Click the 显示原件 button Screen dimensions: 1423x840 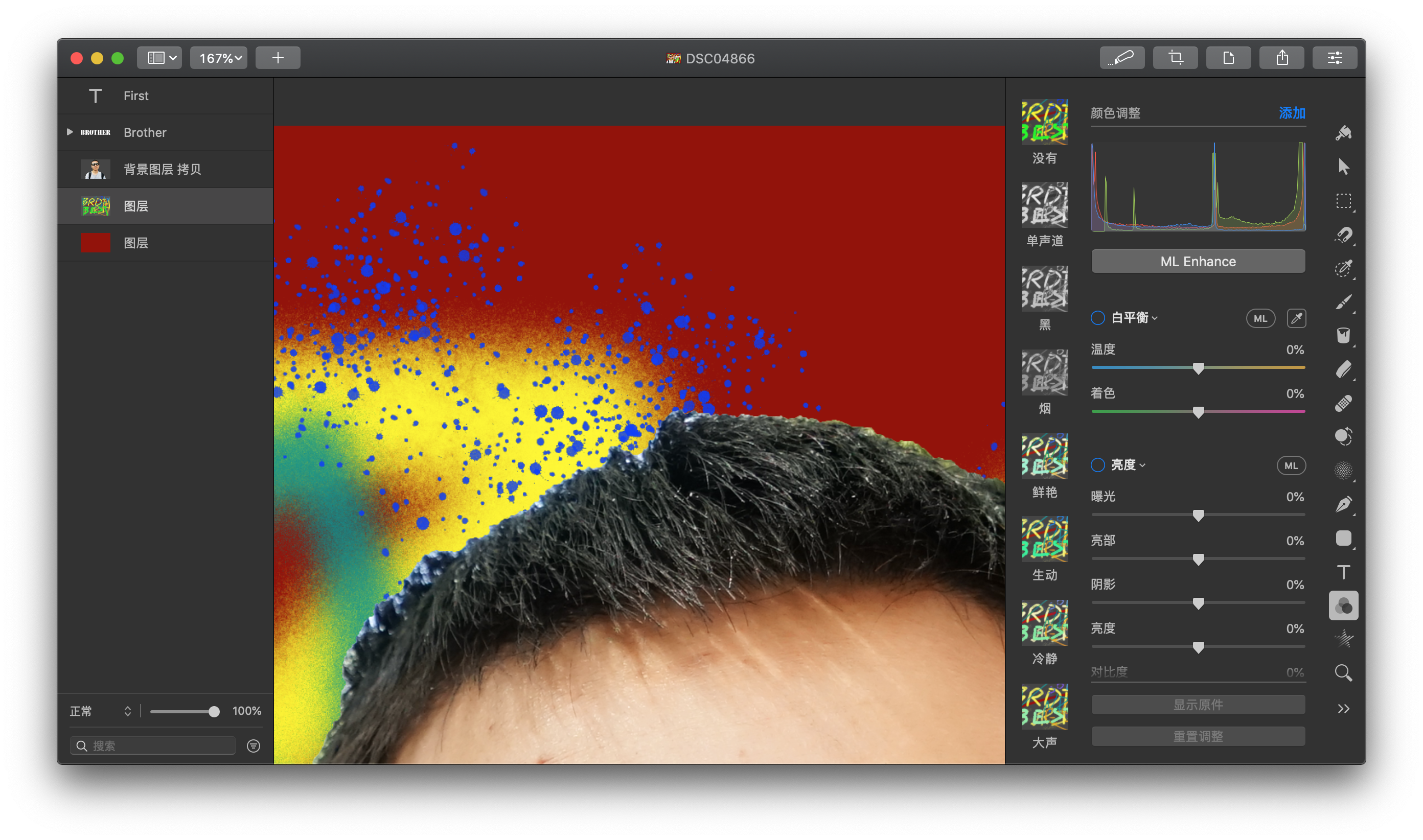(x=1198, y=705)
